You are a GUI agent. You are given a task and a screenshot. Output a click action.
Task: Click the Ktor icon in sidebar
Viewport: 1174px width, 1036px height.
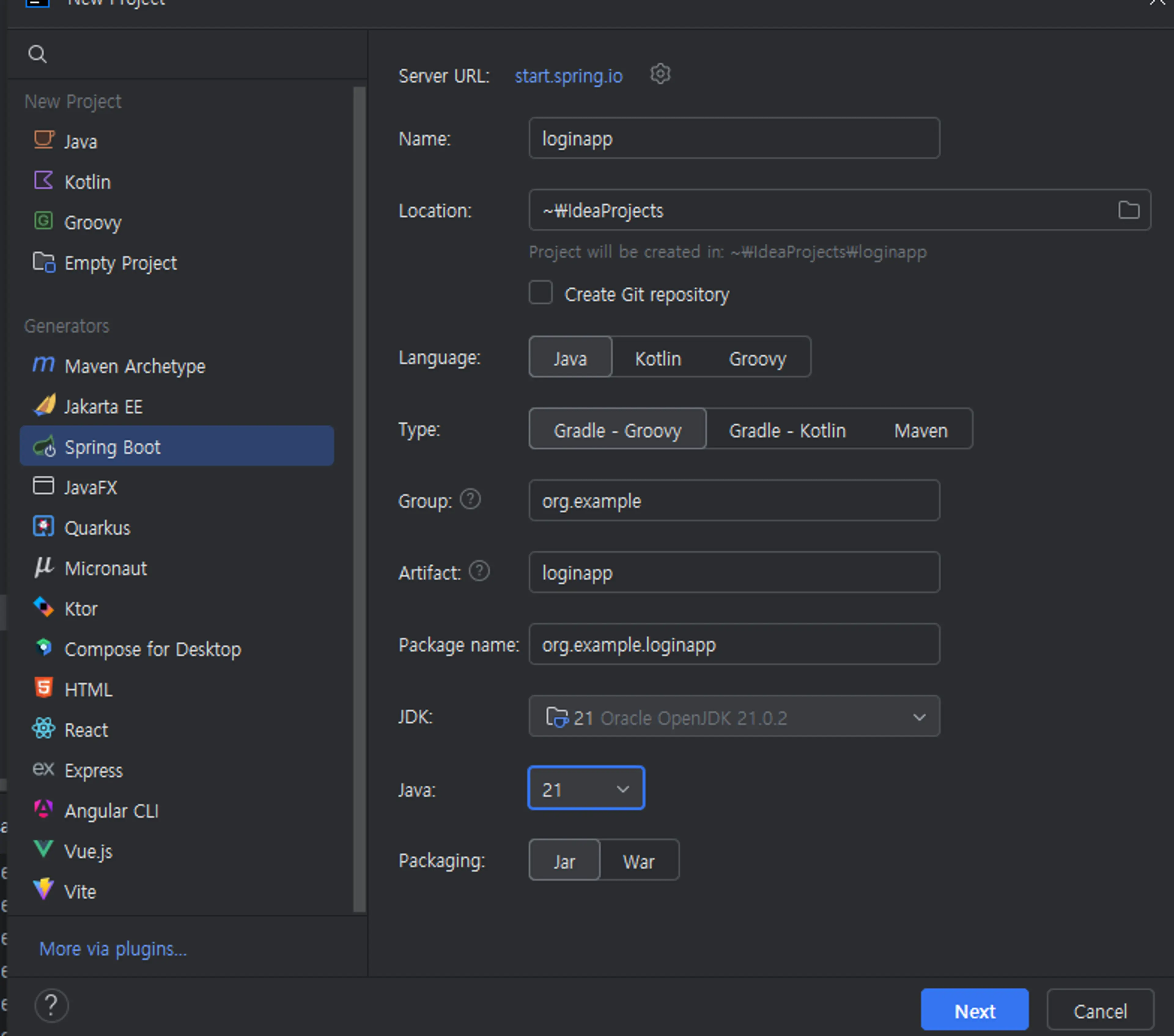click(x=44, y=608)
